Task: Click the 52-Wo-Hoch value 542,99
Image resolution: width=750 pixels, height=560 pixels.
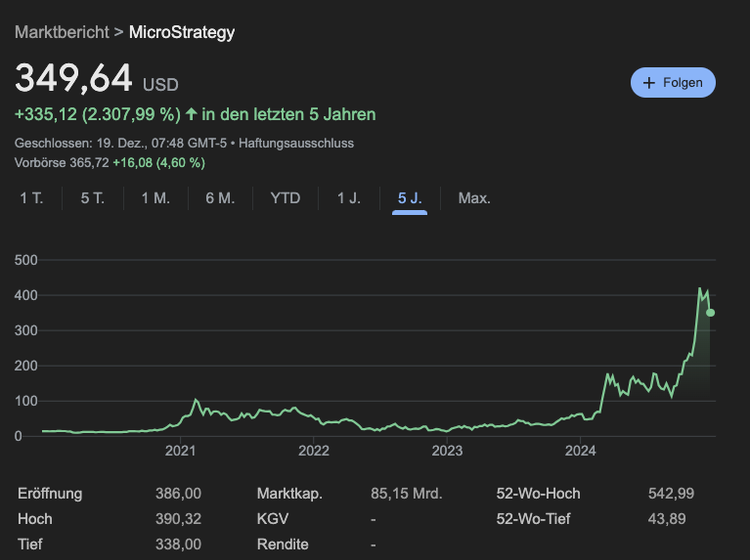Action: pos(671,493)
